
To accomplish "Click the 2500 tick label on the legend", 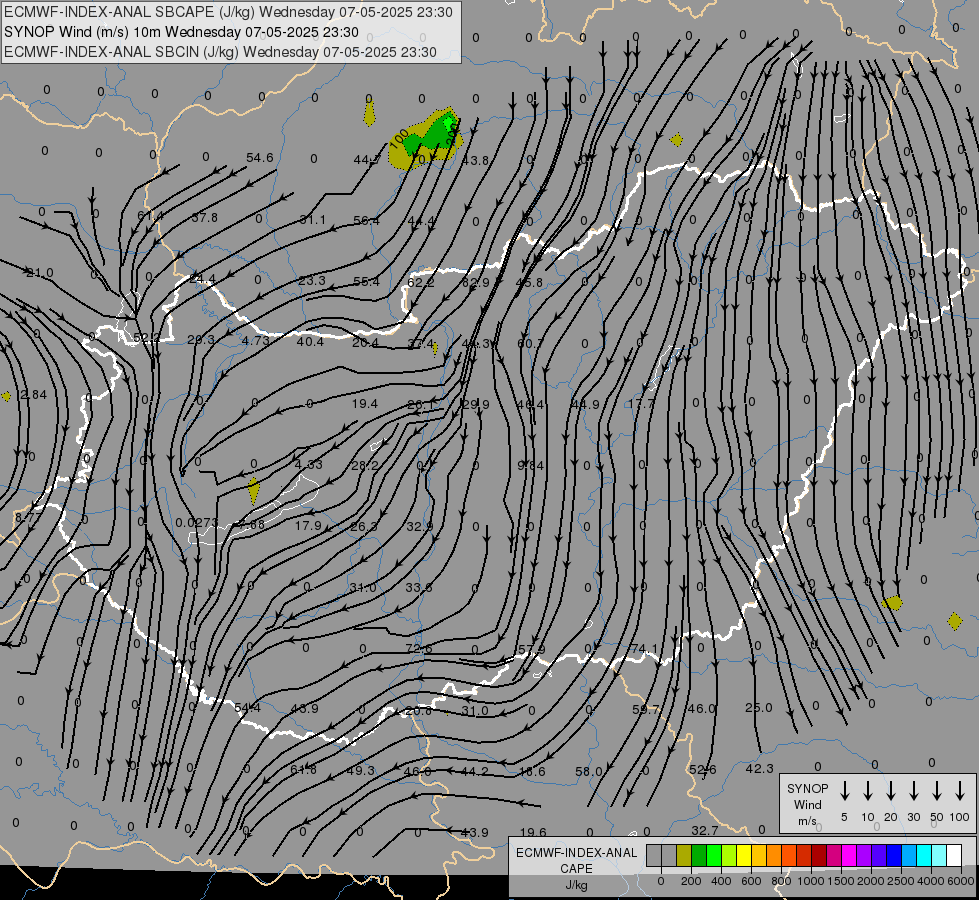I will tap(900, 881).
